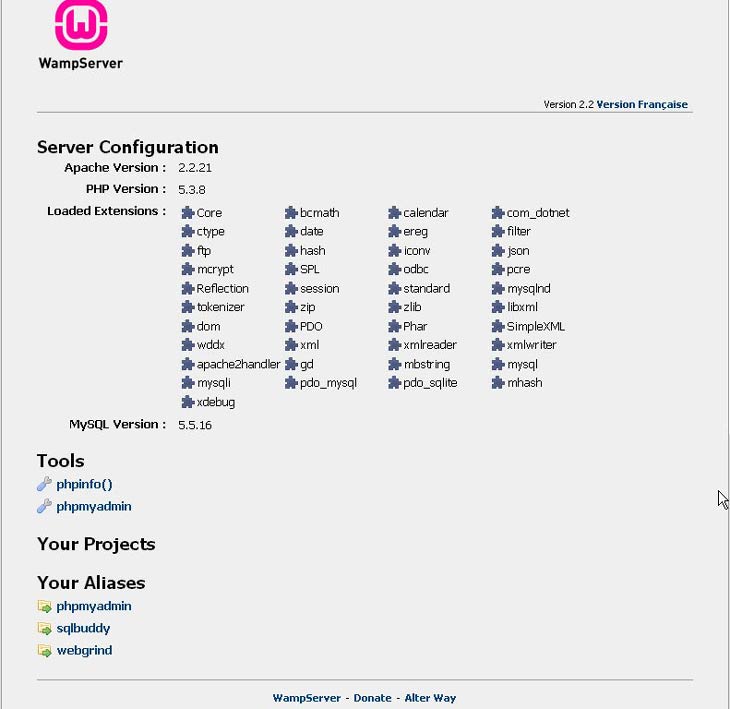Open phpmyadmin under Your Aliases
Screen dimensions: 730x709
point(94,606)
